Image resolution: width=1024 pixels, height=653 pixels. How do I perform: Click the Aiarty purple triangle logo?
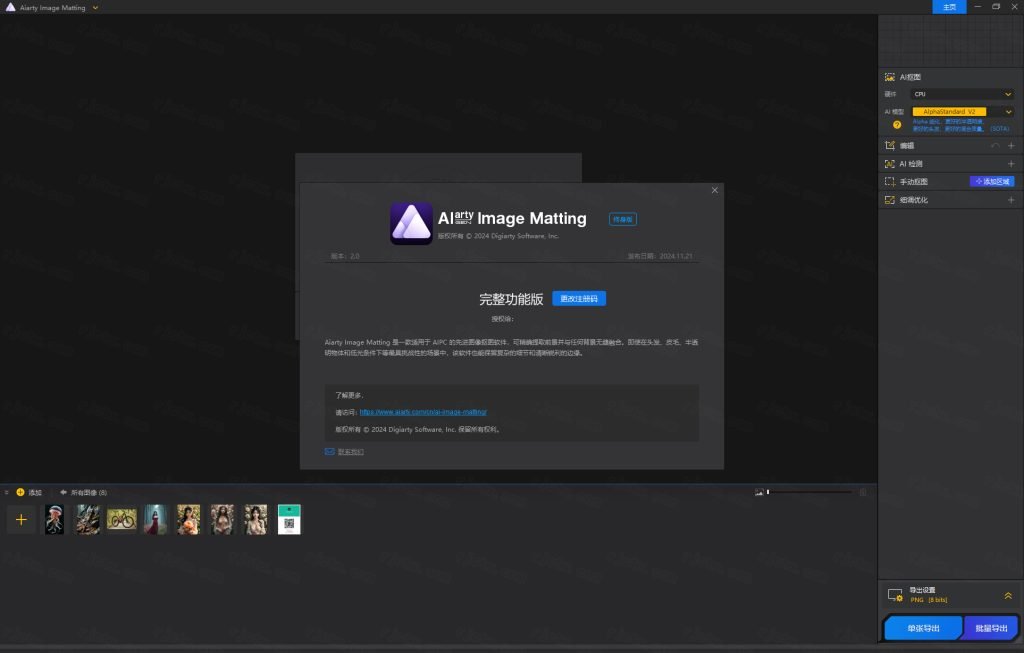tap(411, 223)
